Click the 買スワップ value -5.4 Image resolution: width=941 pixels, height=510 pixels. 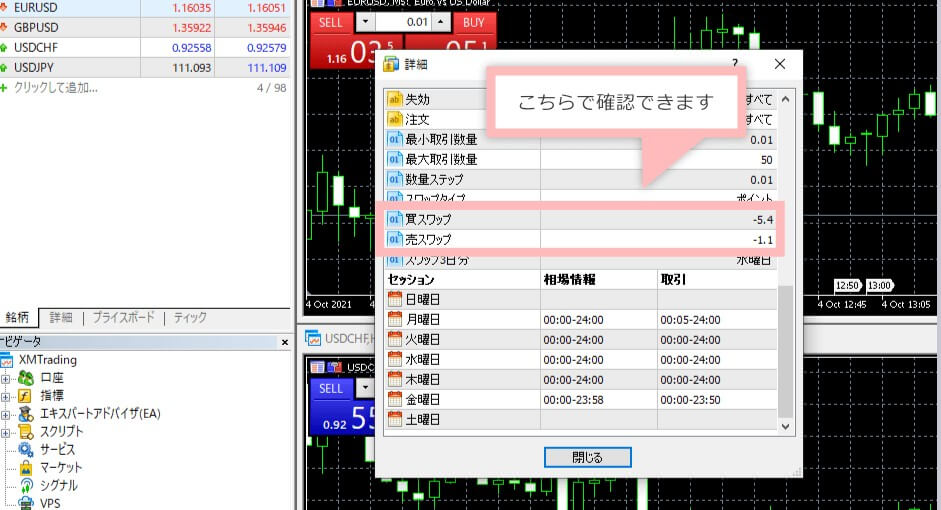[763, 220]
